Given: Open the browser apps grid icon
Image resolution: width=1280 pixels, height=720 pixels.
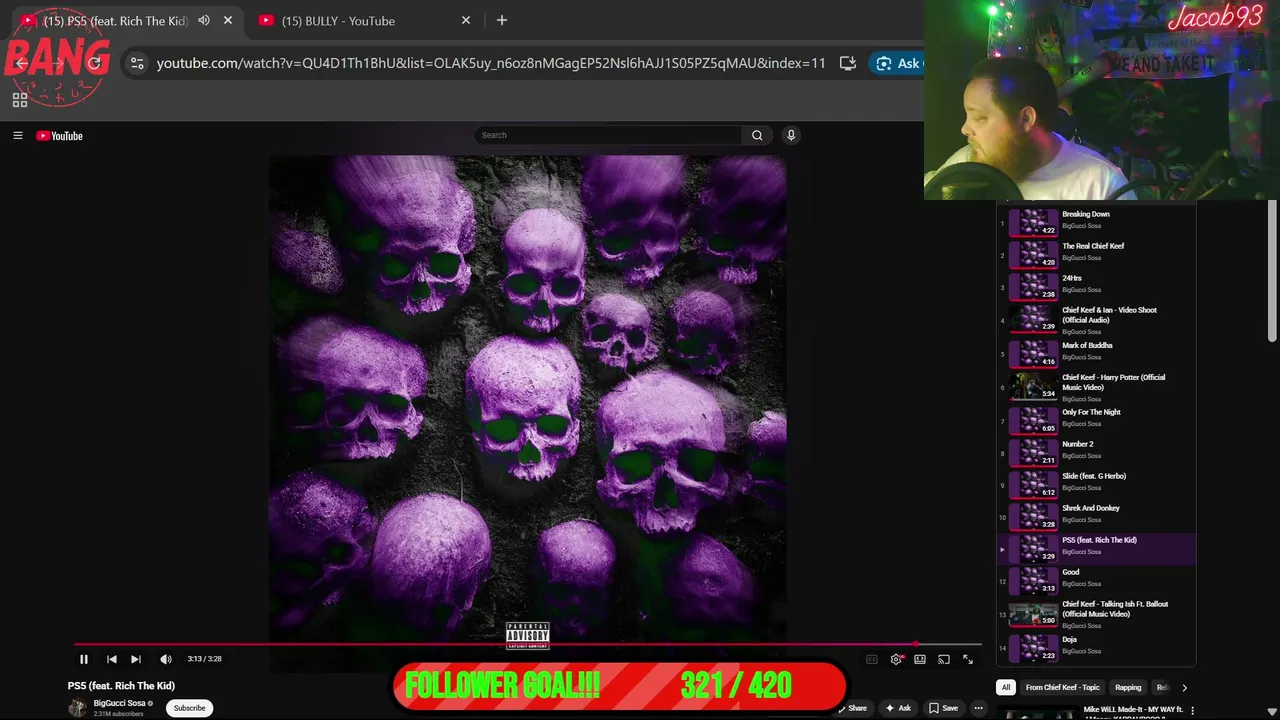Looking at the screenshot, I should pyautogui.click(x=20, y=100).
